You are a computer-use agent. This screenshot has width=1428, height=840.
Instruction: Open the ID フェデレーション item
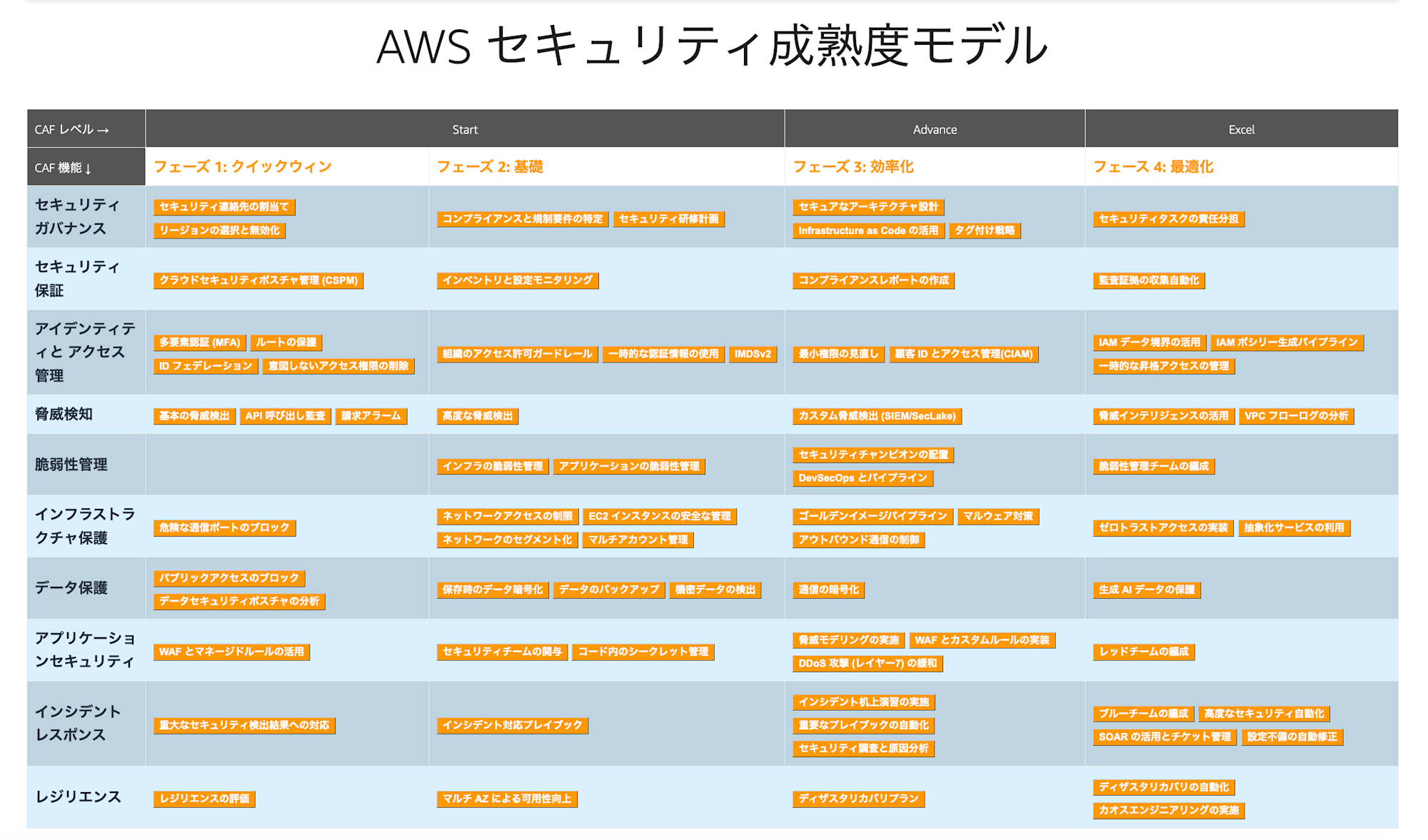[x=206, y=366]
